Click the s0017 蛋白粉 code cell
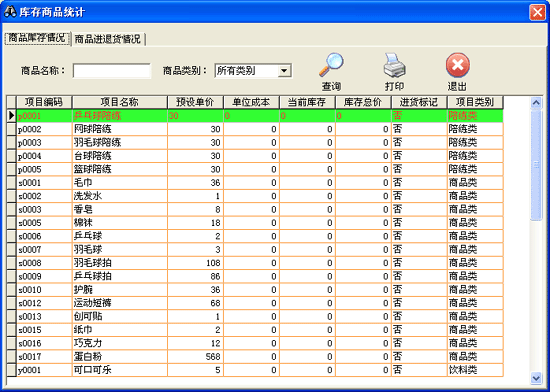Viewport: 550px width, 392px height. 44,357
